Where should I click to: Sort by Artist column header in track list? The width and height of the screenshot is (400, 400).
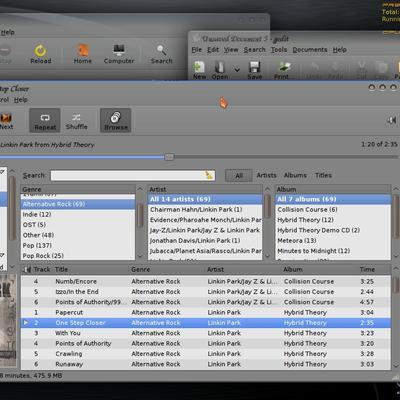[x=216, y=269]
